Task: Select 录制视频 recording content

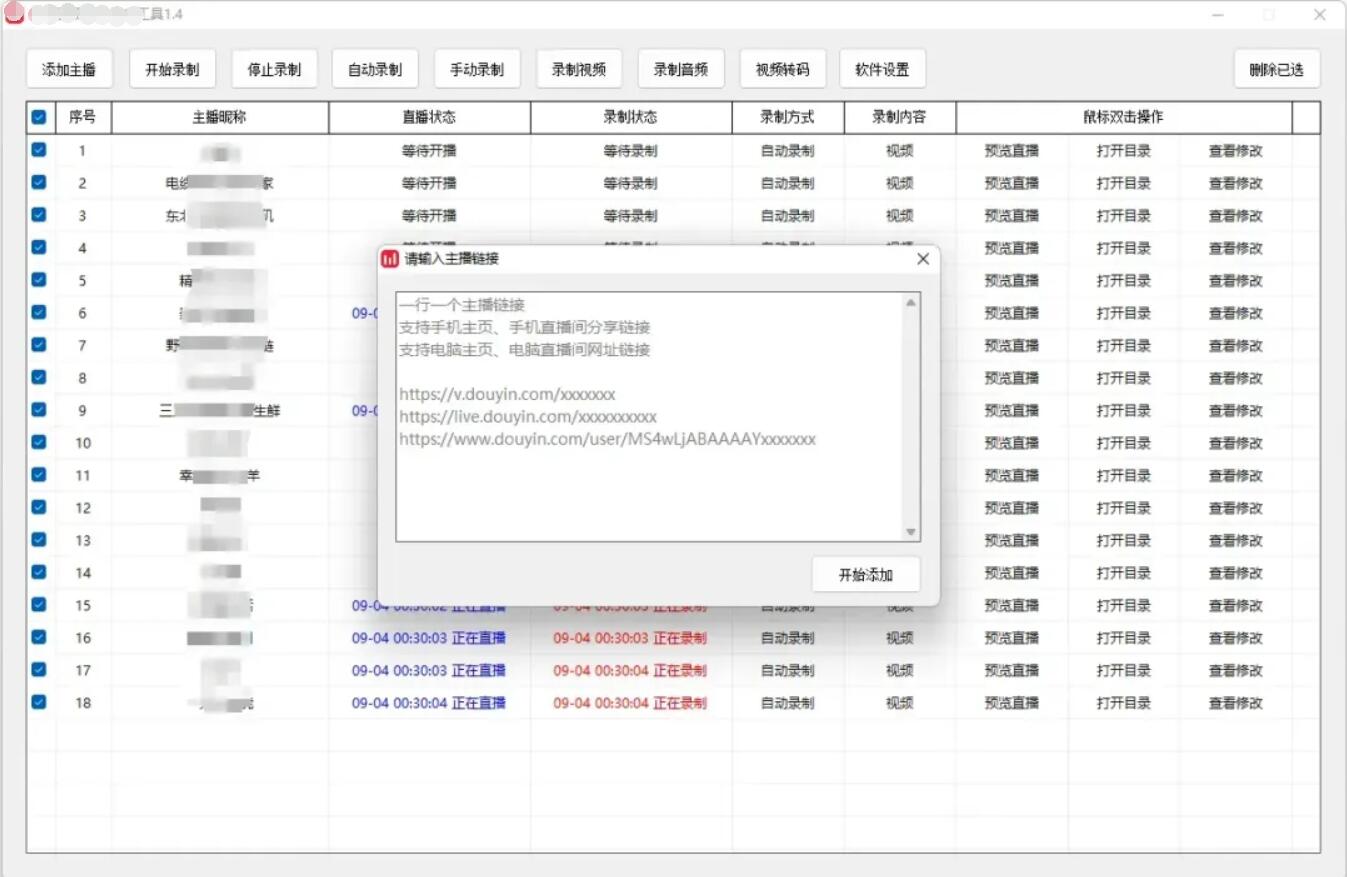Action: coord(579,68)
